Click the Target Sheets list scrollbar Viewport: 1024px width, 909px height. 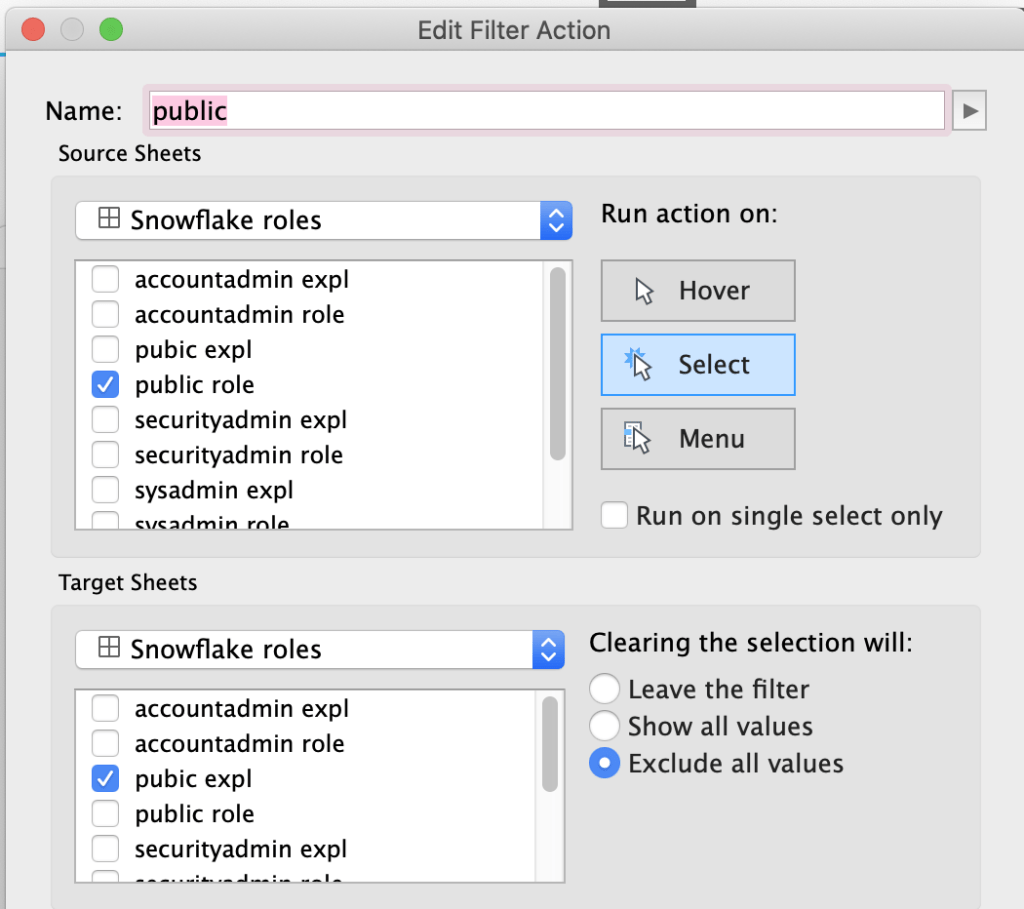[x=549, y=745]
